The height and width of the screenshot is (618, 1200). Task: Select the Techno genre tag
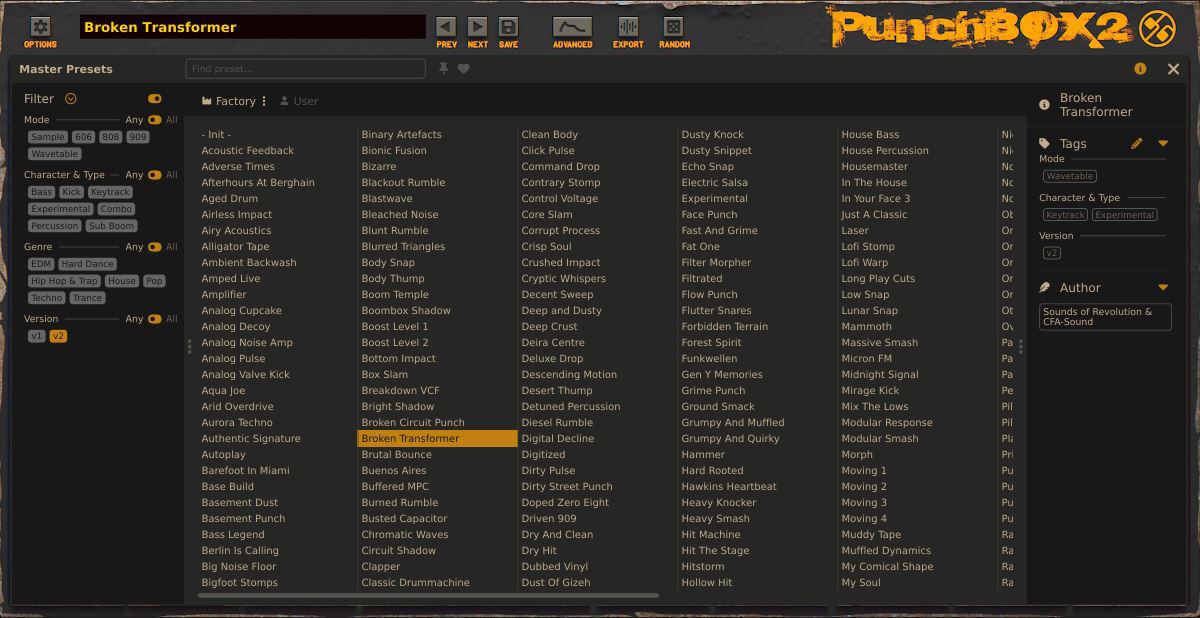(x=46, y=298)
